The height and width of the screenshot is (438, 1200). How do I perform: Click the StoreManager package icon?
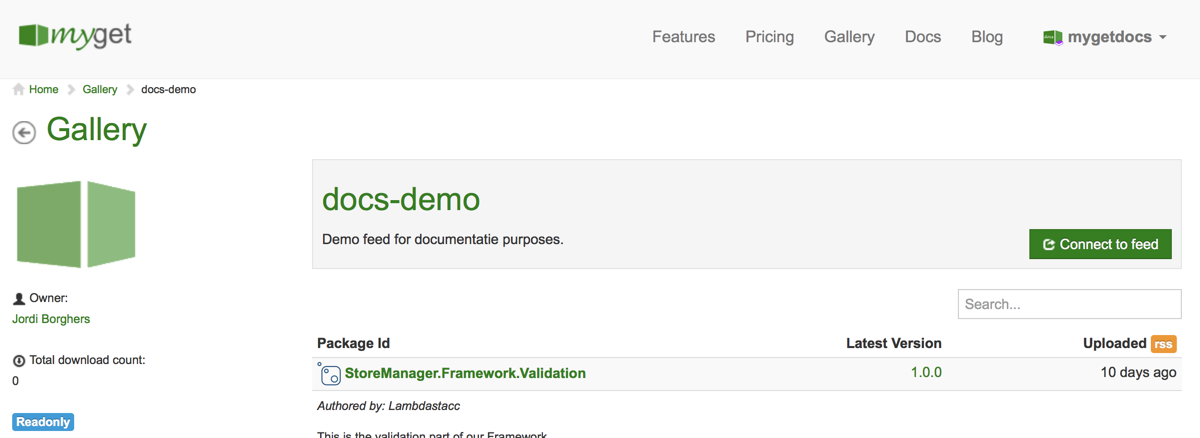tap(329, 374)
